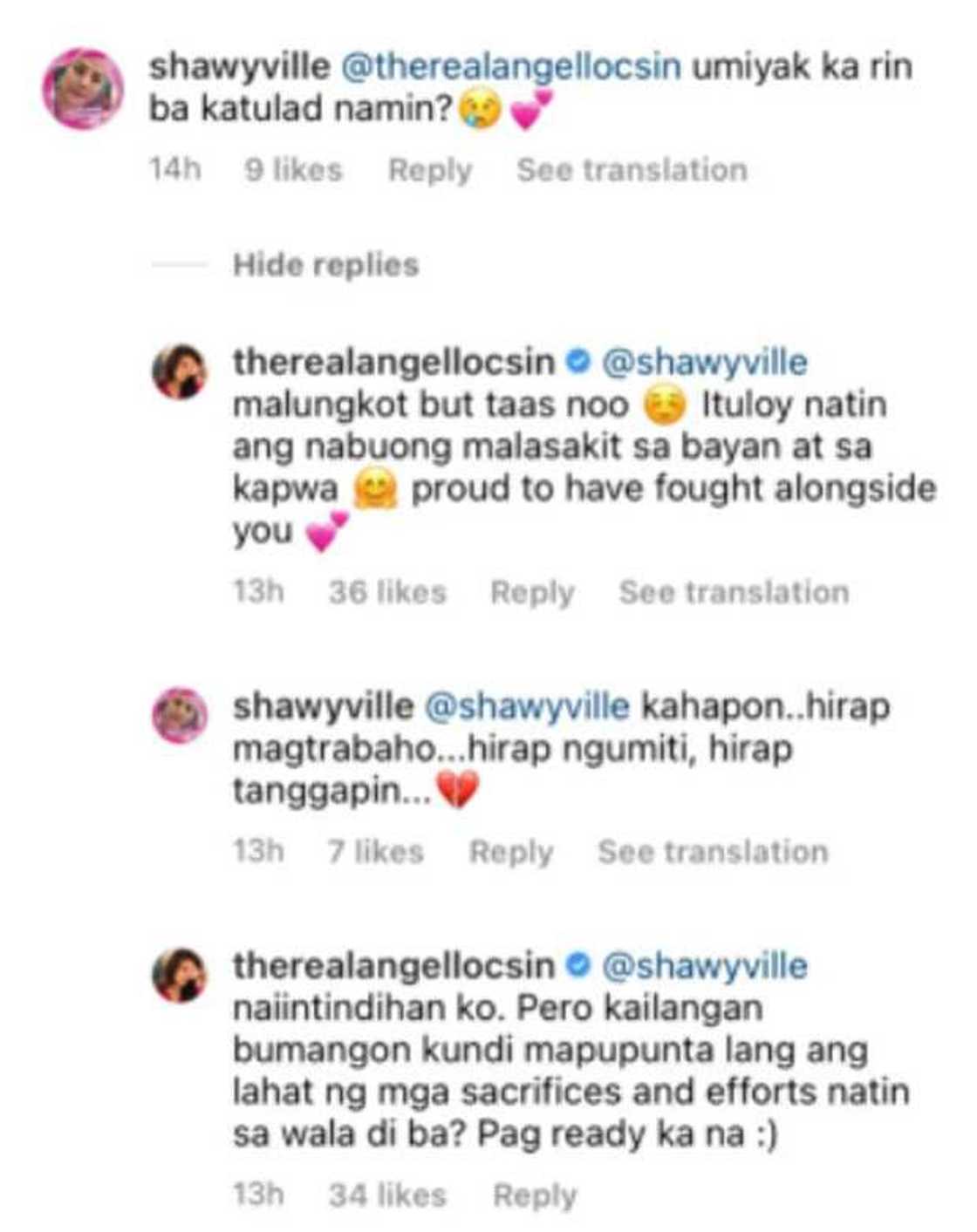Click verified badge beside last therealangellocsin reply
Viewport: 977px width, 1232px height.
tap(577, 965)
